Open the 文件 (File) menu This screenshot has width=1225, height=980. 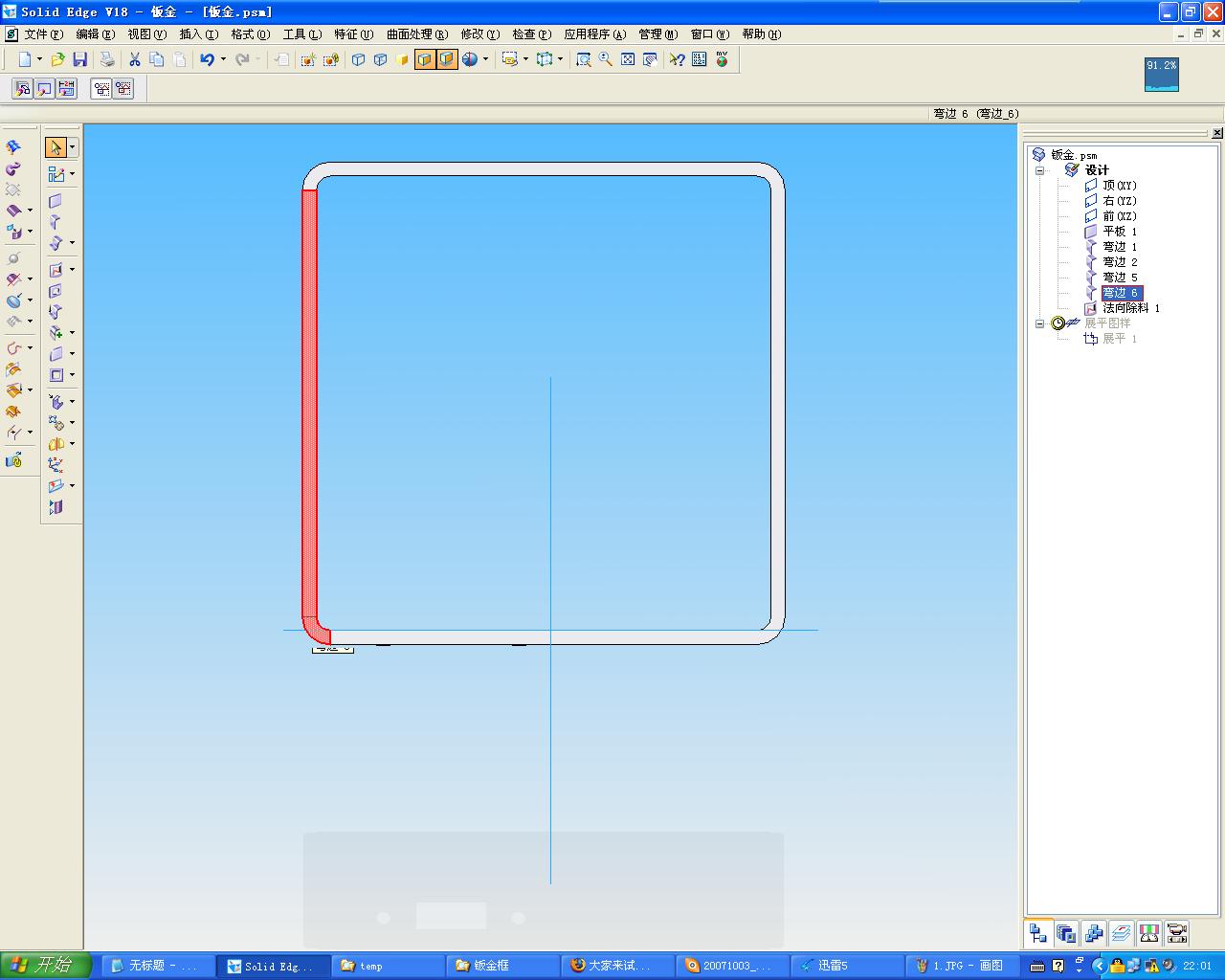click(43, 34)
